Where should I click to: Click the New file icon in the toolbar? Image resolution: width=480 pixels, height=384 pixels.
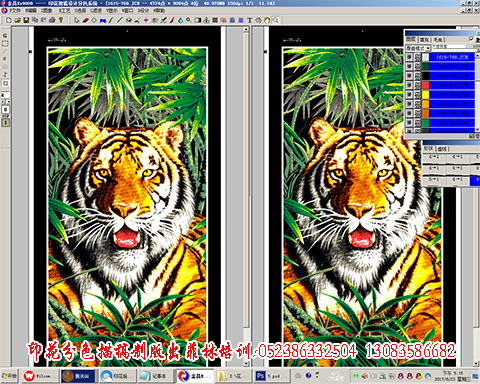tap(8, 20)
